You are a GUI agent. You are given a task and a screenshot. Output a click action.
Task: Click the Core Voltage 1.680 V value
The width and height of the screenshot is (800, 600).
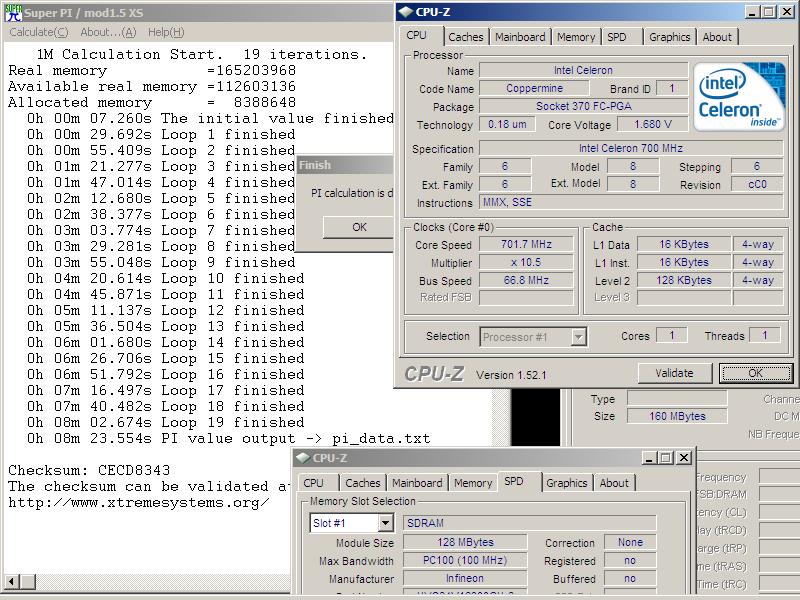pos(653,124)
